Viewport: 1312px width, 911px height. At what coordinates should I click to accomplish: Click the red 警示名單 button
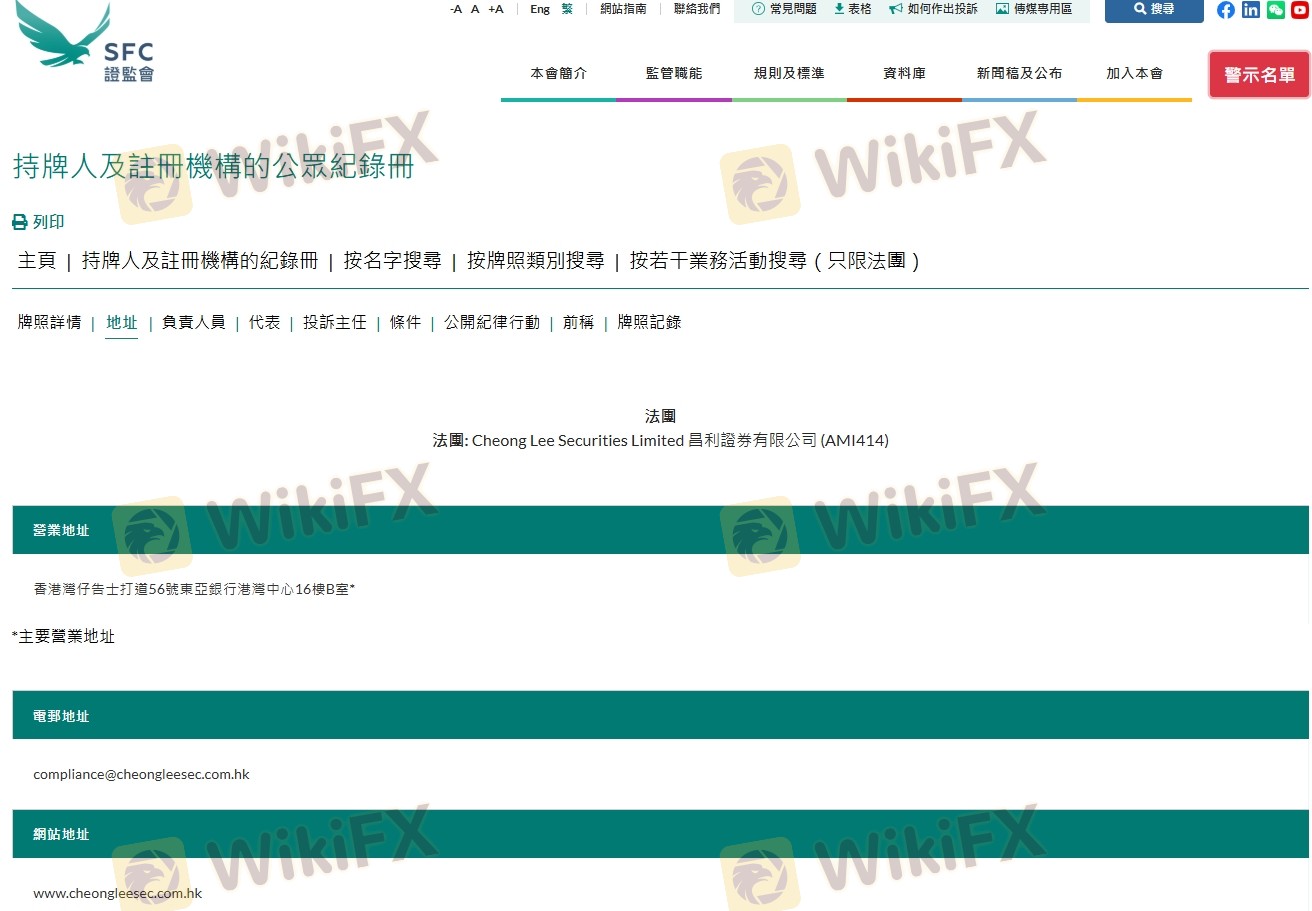pyautogui.click(x=1259, y=75)
